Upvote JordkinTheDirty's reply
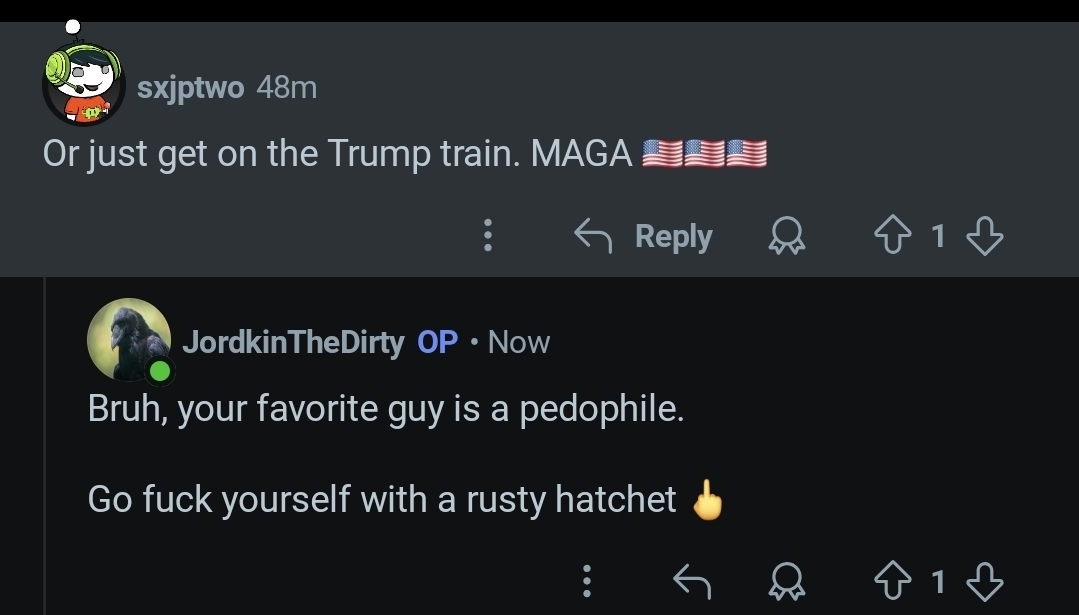 pyautogui.click(x=894, y=580)
